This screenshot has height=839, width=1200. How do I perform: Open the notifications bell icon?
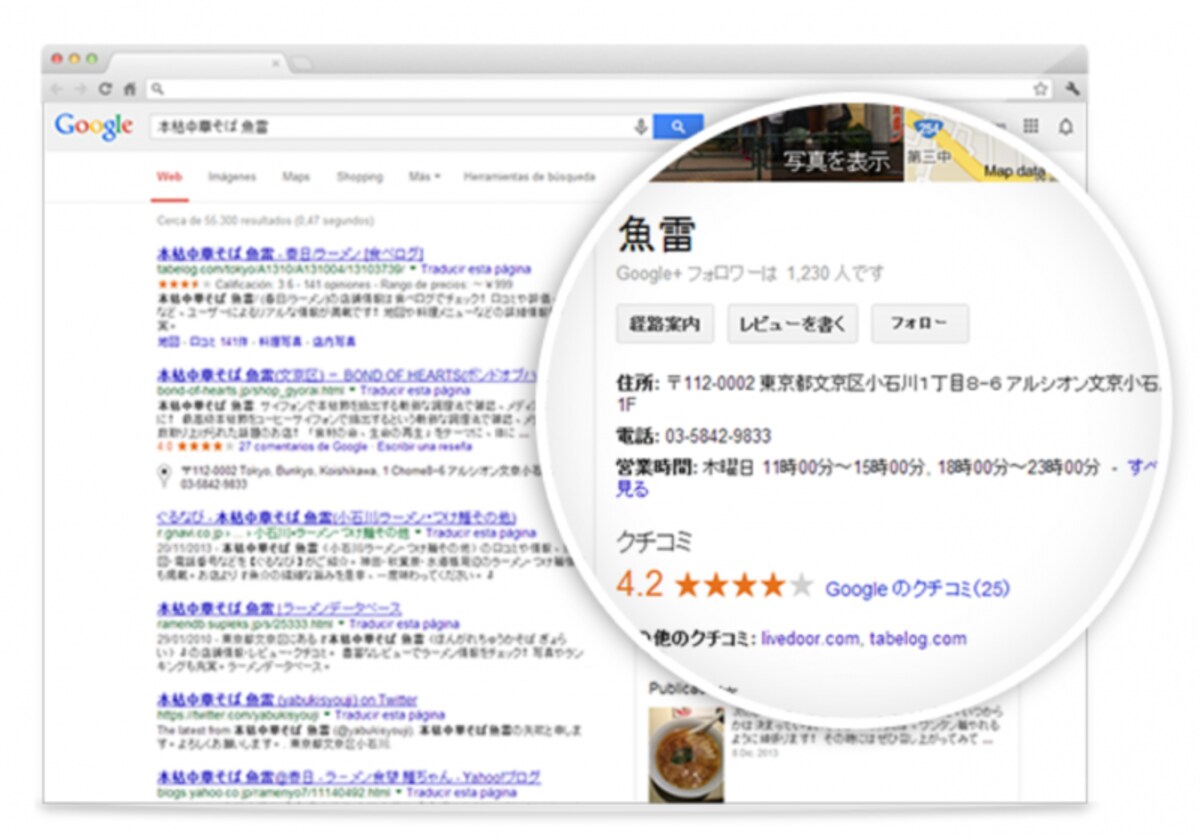(1066, 126)
